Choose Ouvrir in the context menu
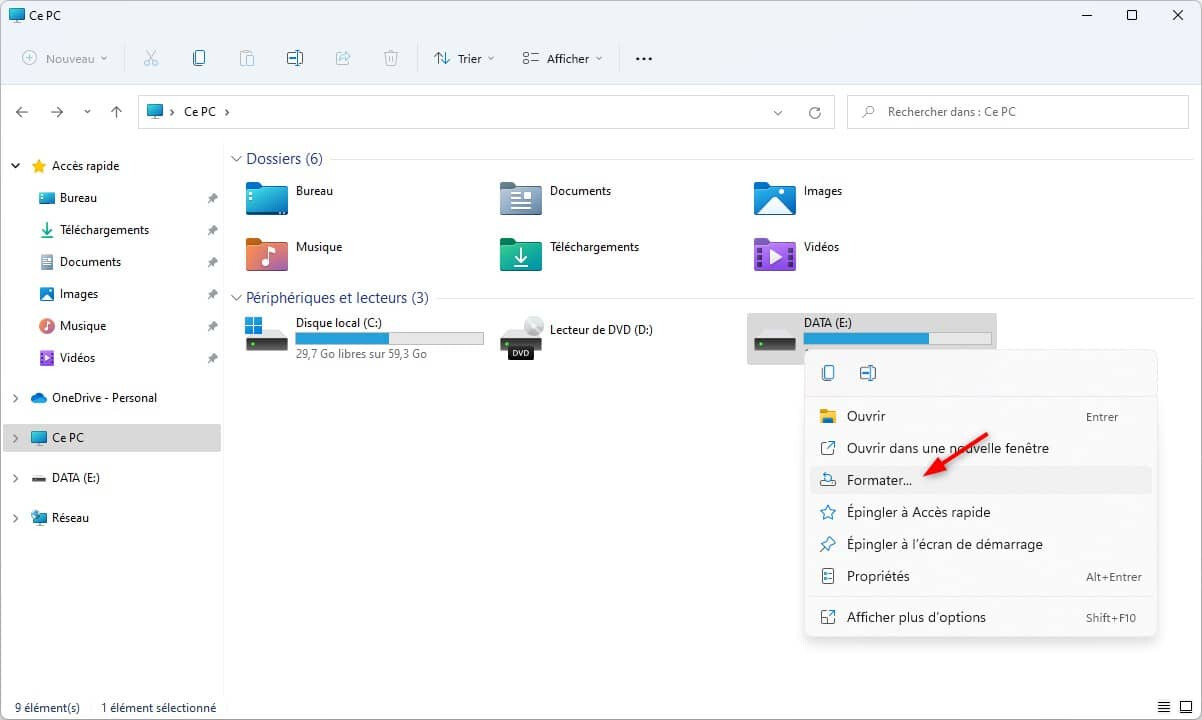The height and width of the screenshot is (720, 1202). click(x=980, y=416)
